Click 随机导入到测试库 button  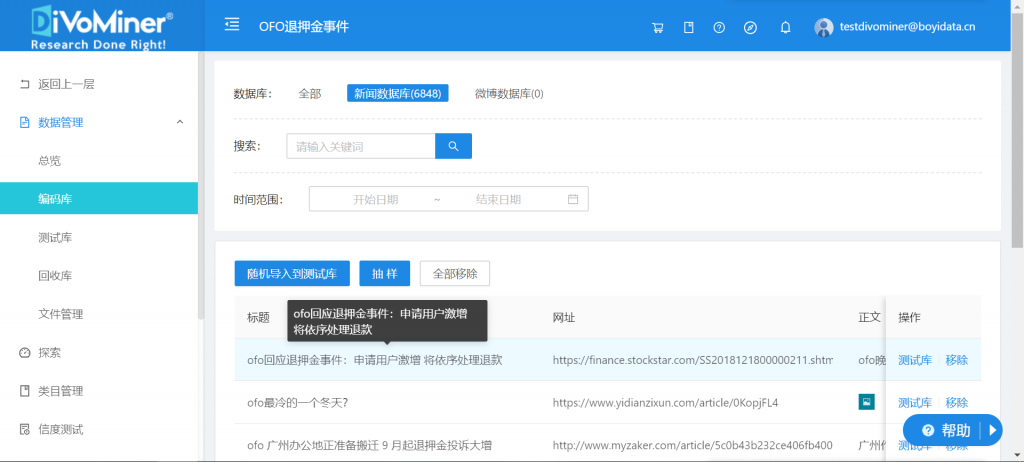292,273
